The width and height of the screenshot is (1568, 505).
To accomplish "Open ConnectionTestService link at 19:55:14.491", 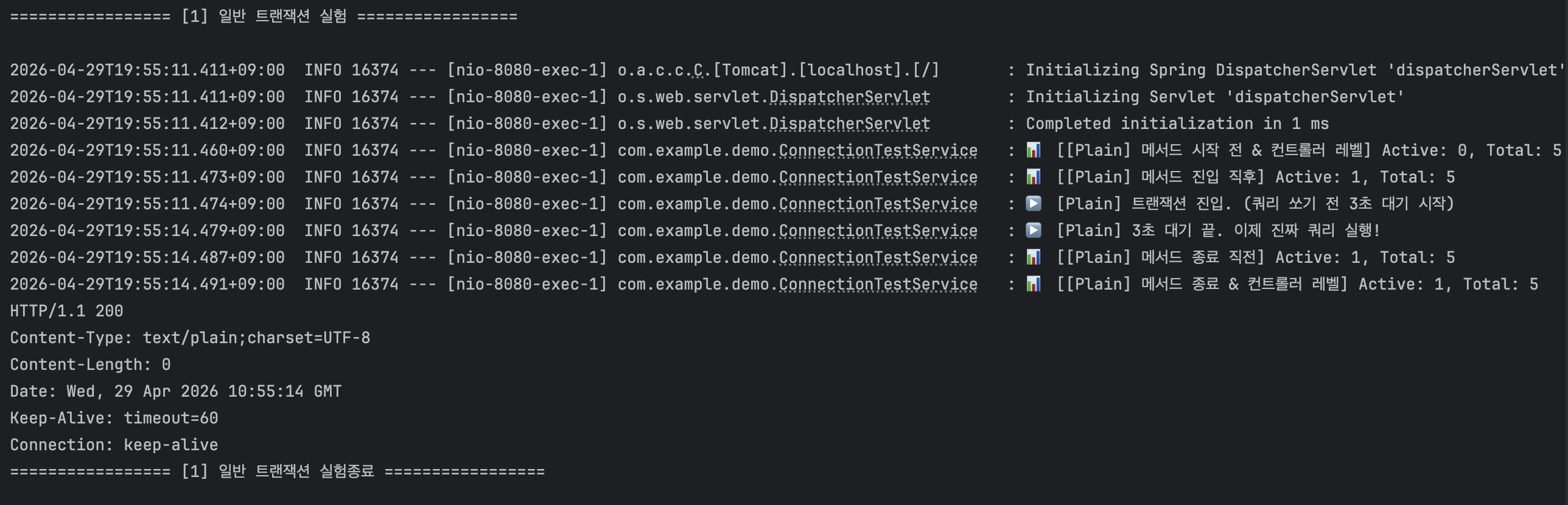I will 878,285.
